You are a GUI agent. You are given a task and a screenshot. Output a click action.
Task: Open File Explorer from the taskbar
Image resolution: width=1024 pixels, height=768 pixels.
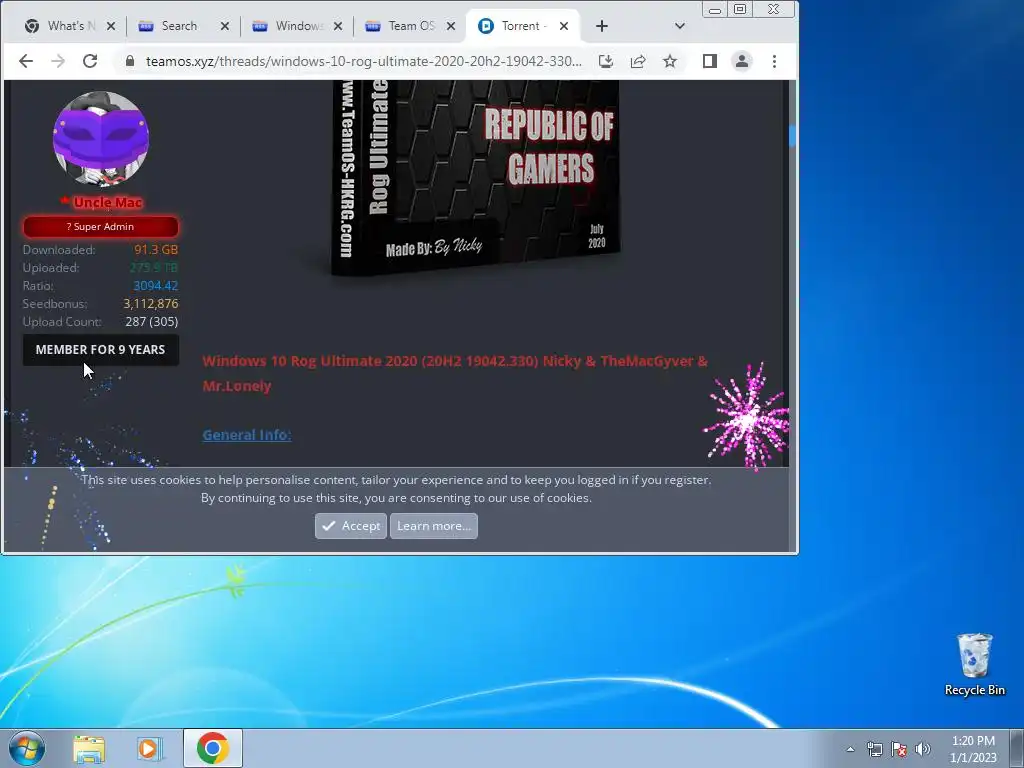89,748
